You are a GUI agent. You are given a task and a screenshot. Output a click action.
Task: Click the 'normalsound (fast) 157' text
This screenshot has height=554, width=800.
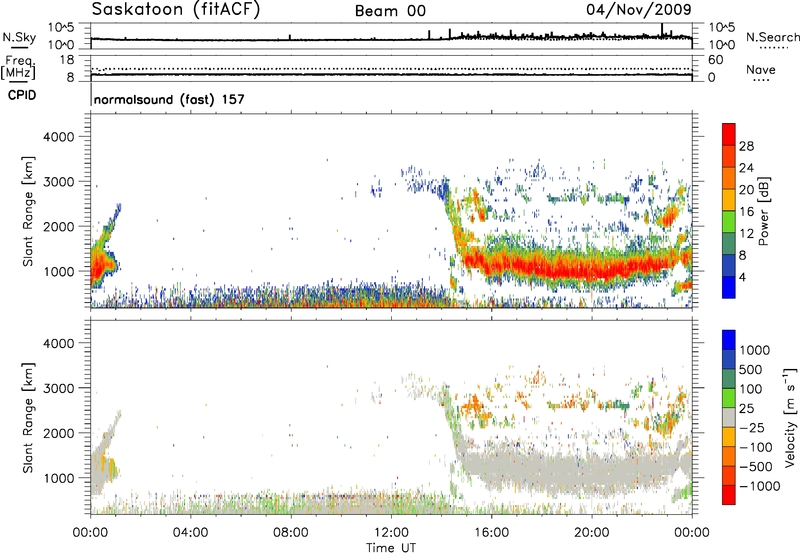(169, 99)
